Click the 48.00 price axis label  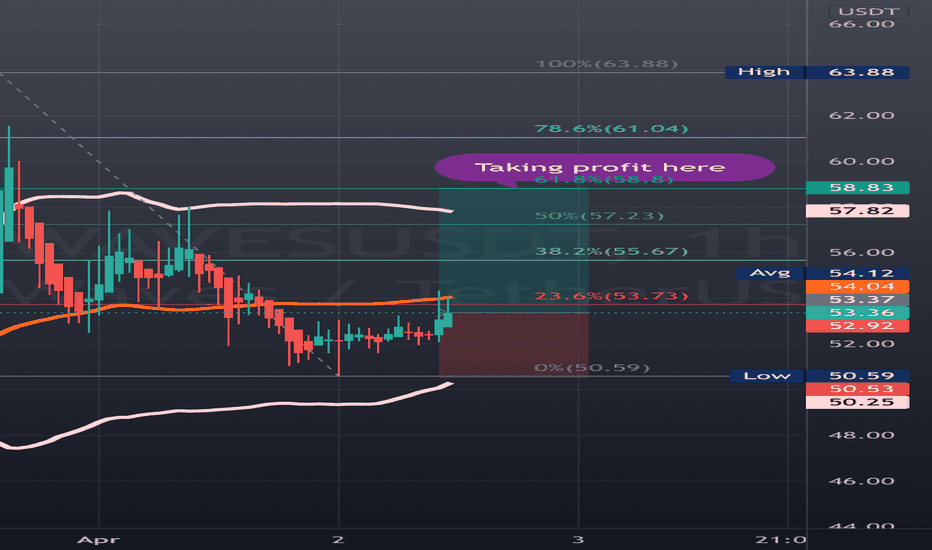point(861,435)
